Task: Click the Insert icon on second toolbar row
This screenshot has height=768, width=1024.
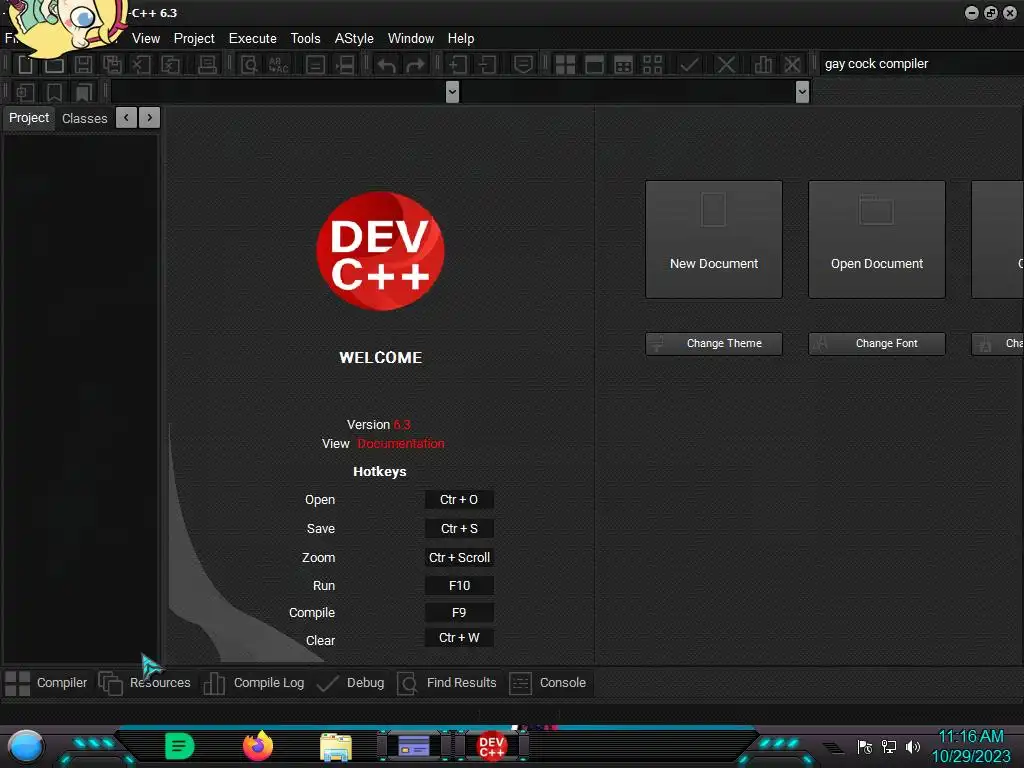Action: (x=25, y=92)
